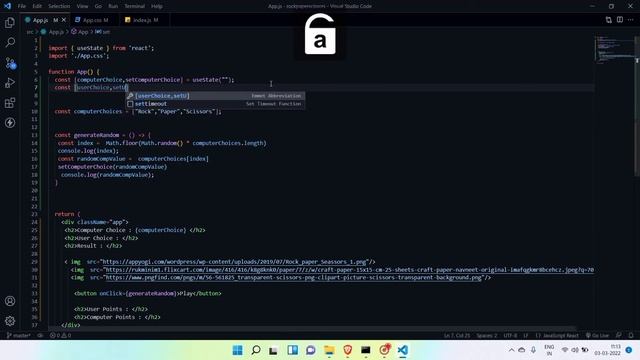Open the Explorer view in activity bar

click(x=10, y=22)
